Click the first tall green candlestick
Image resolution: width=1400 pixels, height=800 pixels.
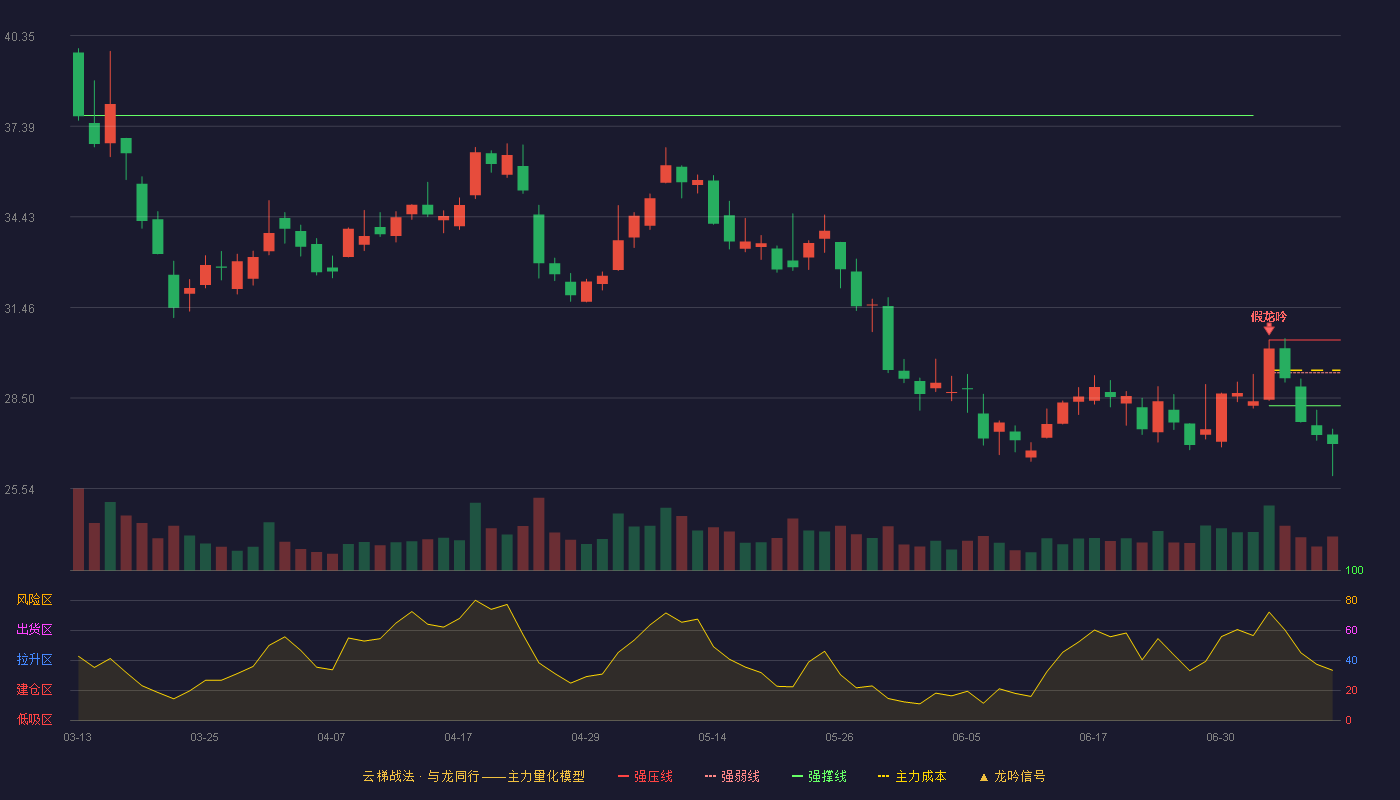pyautogui.click(x=78, y=84)
